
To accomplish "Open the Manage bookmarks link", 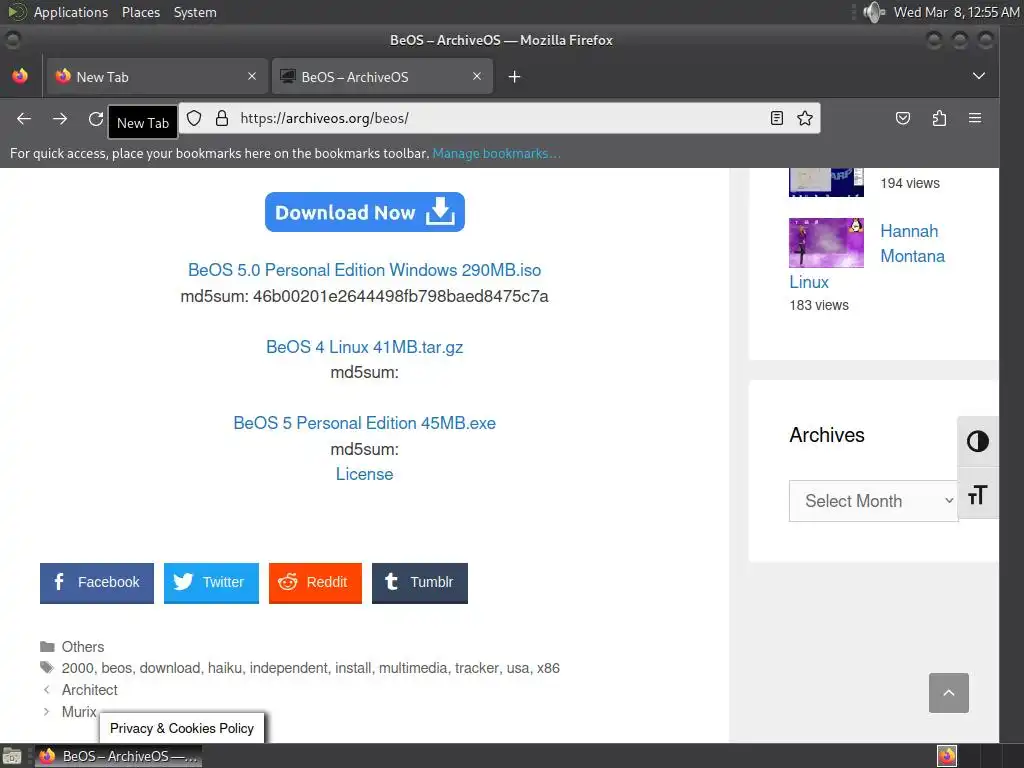I will pos(496,153).
